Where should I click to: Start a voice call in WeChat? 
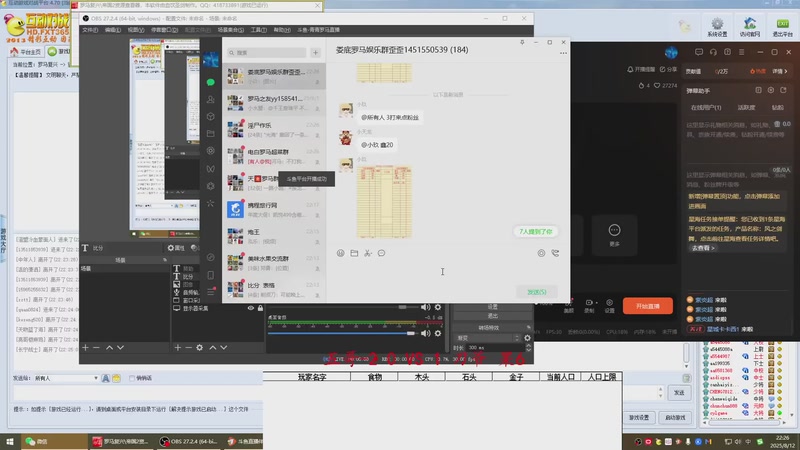pos(555,253)
